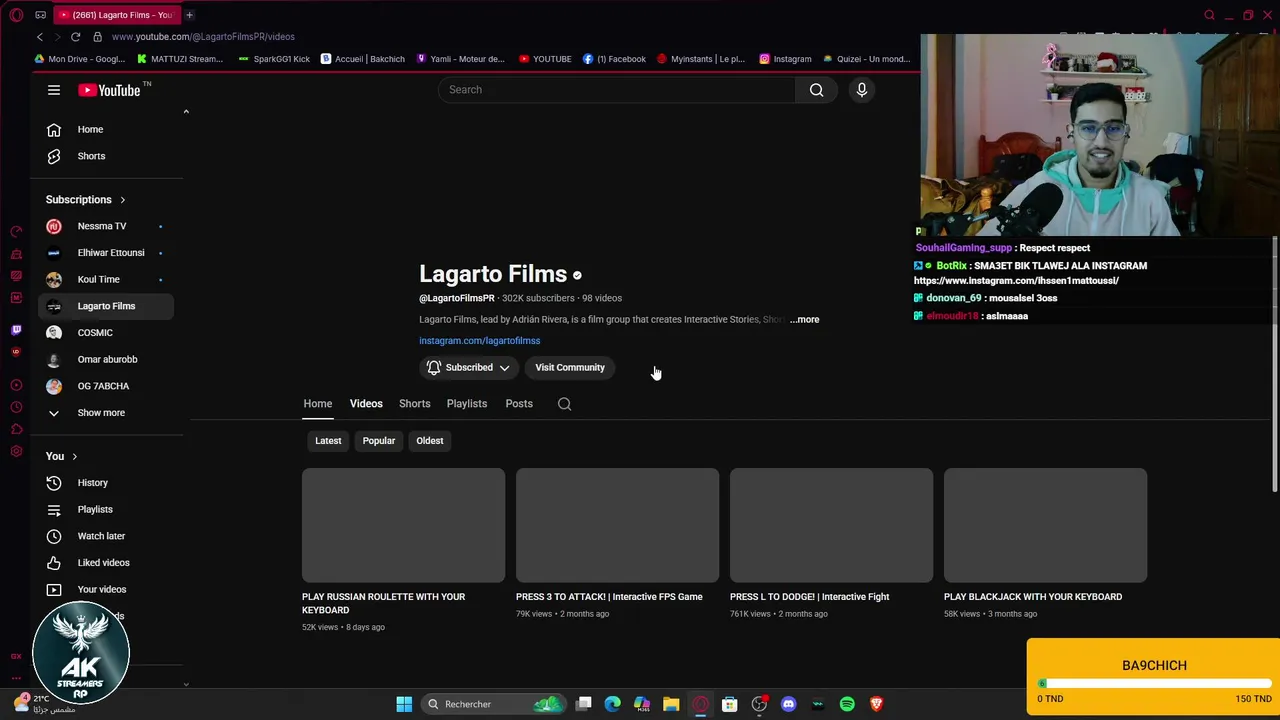Open PRESS 3 TO ATTACK video title
The height and width of the screenshot is (720, 1280).
(609, 597)
